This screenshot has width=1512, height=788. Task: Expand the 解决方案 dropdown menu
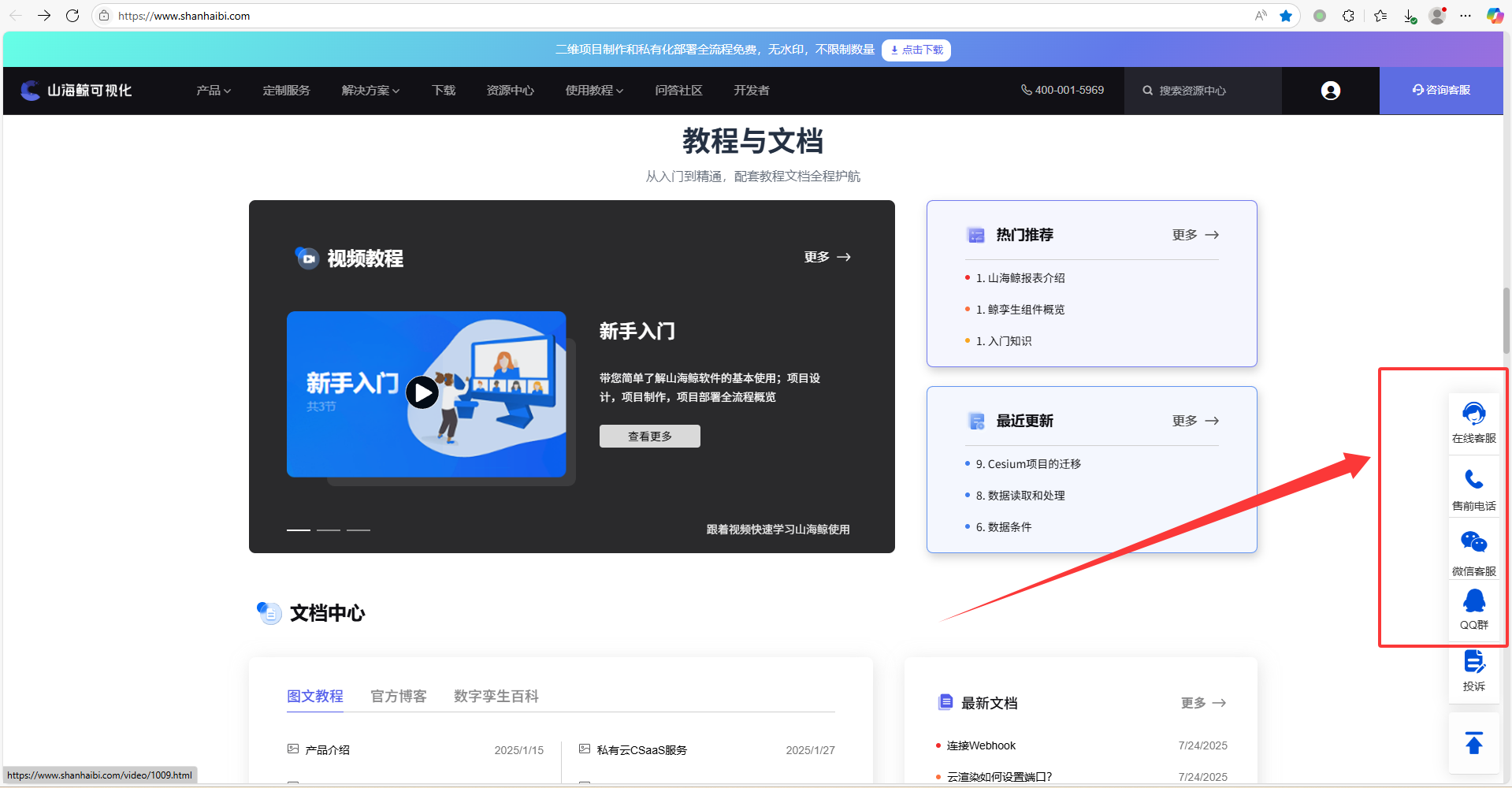point(371,91)
